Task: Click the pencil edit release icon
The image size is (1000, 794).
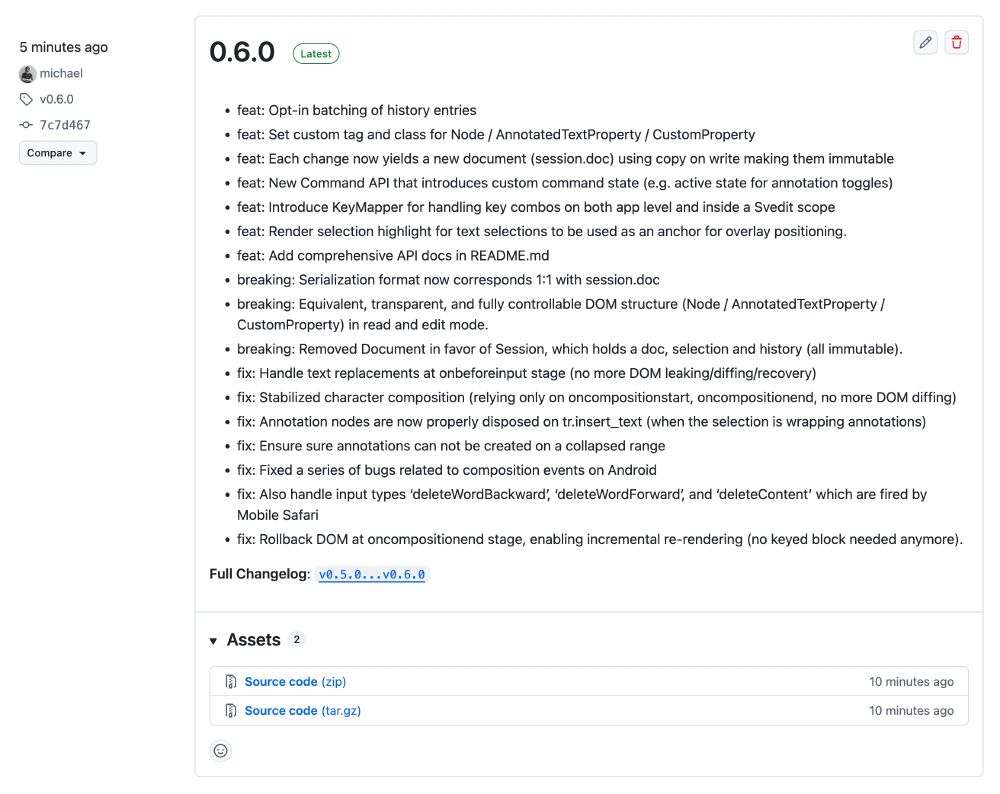Action: (925, 42)
